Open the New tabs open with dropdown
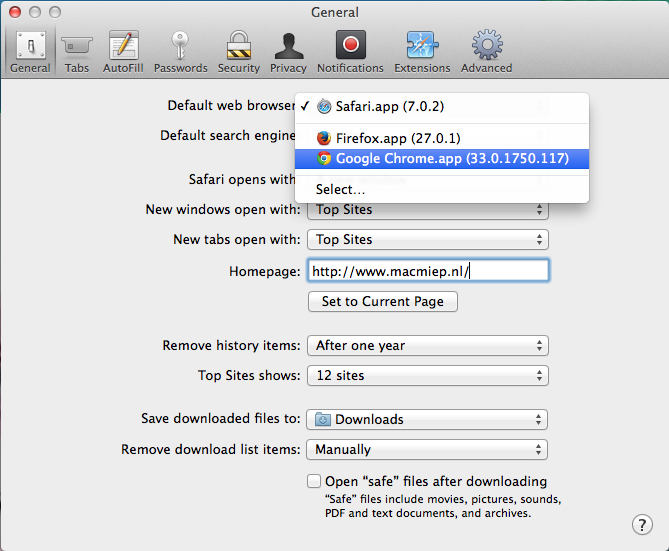The width and height of the screenshot is (669, 551). (428, 239)
